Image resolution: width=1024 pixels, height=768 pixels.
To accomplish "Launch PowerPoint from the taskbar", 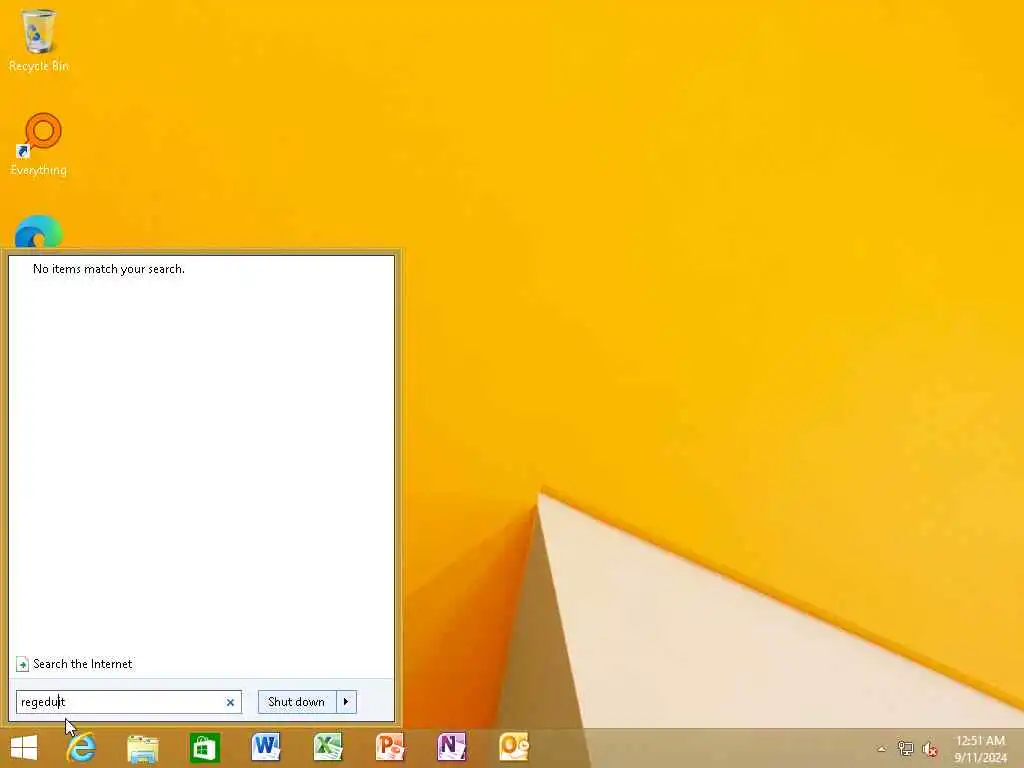I will coord(390,748).
